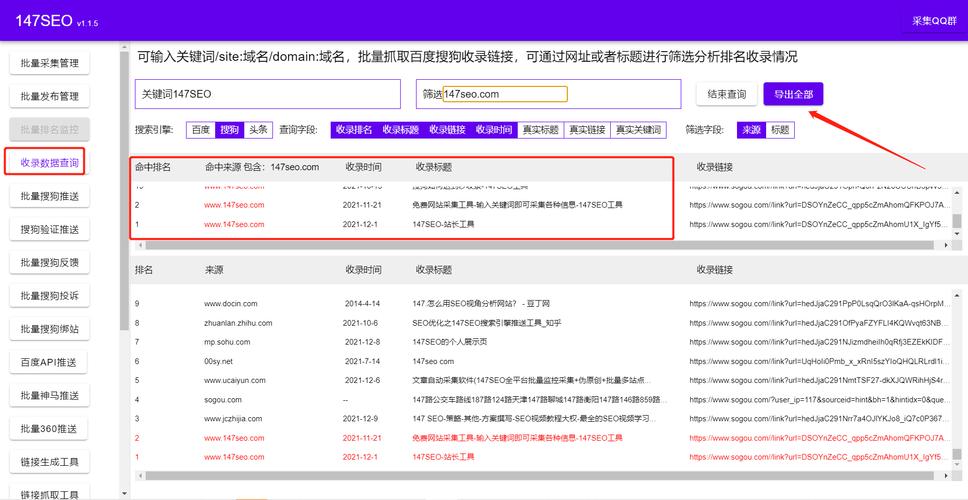Click sogou.com source cell
Image resolution: width=968 pixels, height=500 pixels.
[x=223, y=400]
